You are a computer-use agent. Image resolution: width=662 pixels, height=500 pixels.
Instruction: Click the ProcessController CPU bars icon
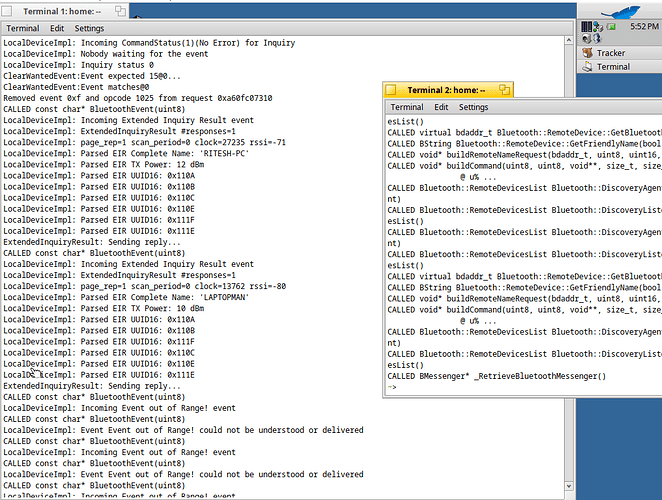coord(586,27)
